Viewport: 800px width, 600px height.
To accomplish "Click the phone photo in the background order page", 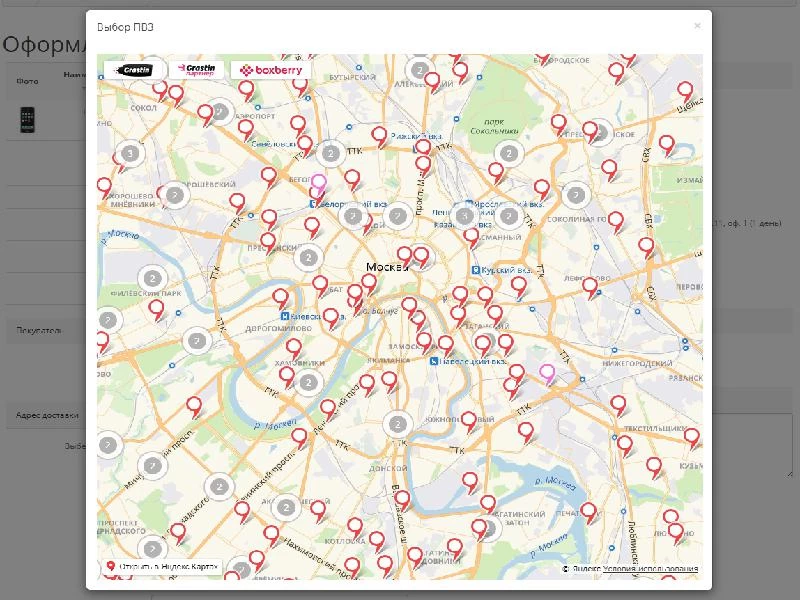I will pyautogui.click(x=27, y=120).
